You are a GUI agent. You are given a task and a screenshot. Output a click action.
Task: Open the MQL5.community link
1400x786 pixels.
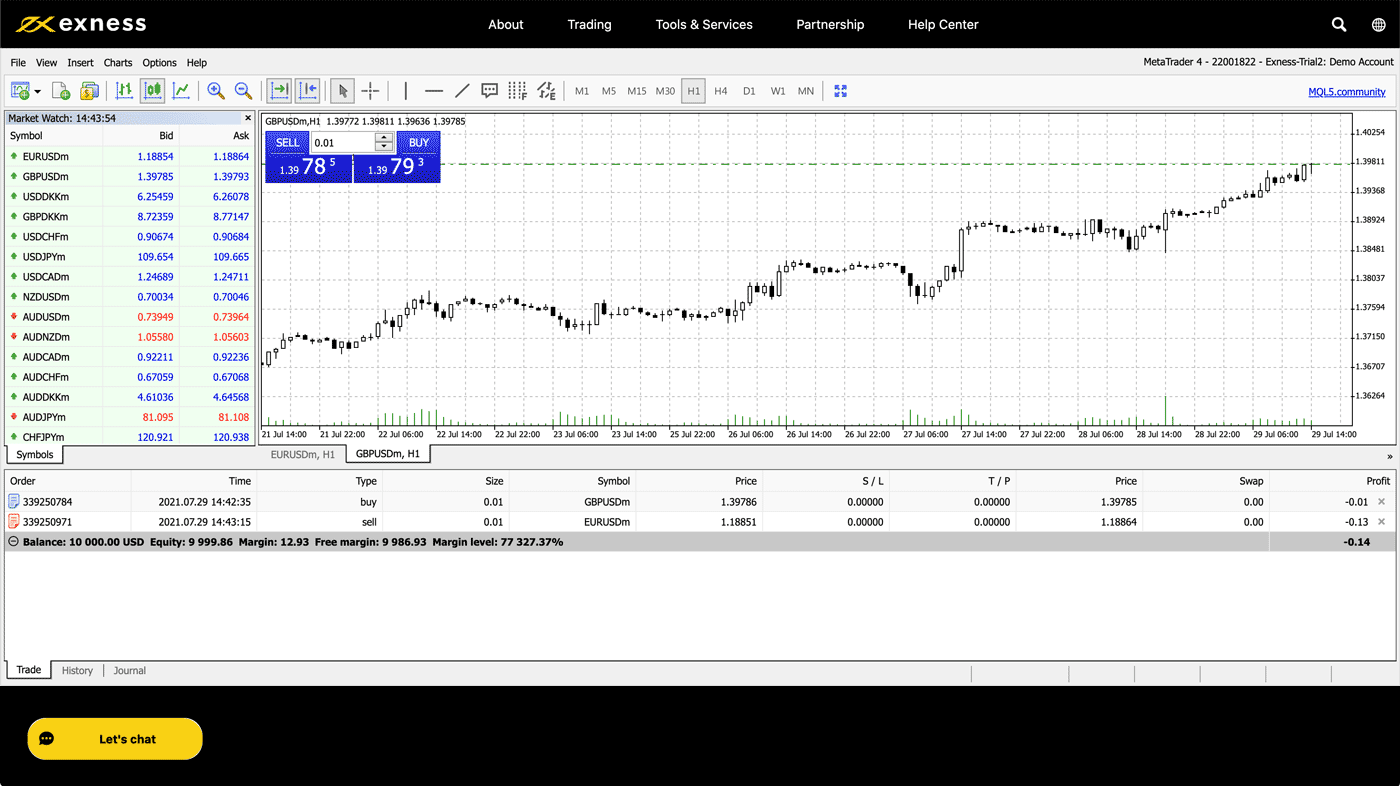[1346, 92]
